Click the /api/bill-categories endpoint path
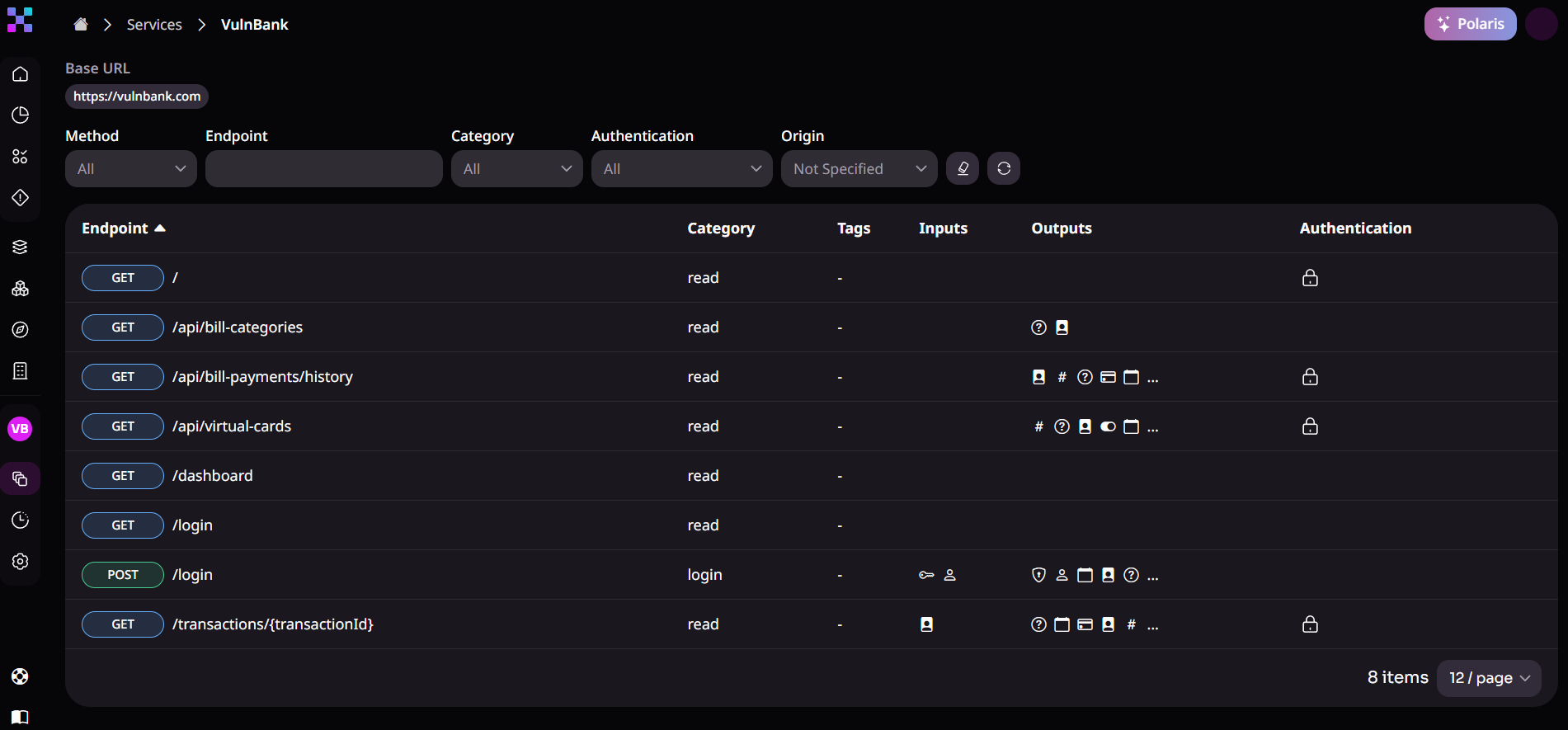1568x730 pixels. click(238, 327)
